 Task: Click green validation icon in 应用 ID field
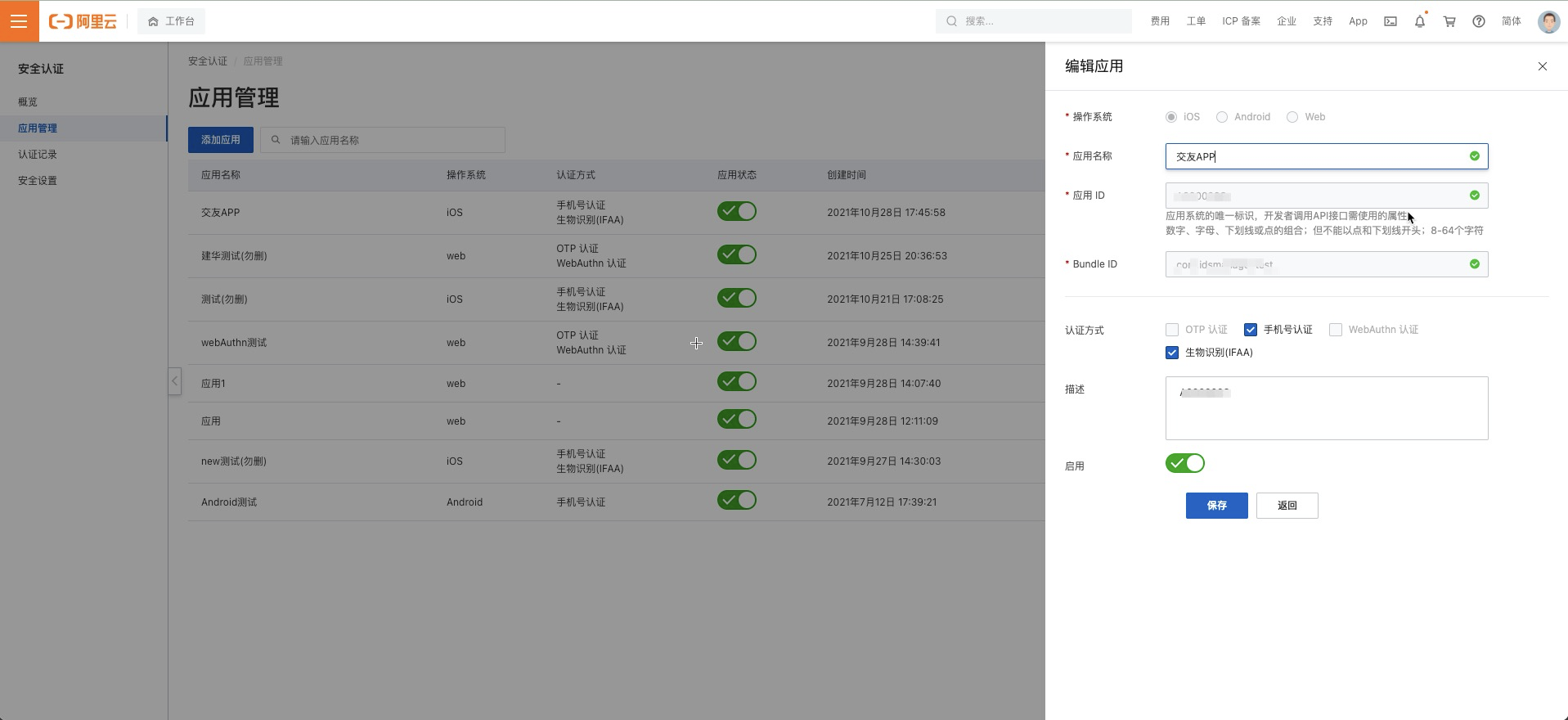1475,196
